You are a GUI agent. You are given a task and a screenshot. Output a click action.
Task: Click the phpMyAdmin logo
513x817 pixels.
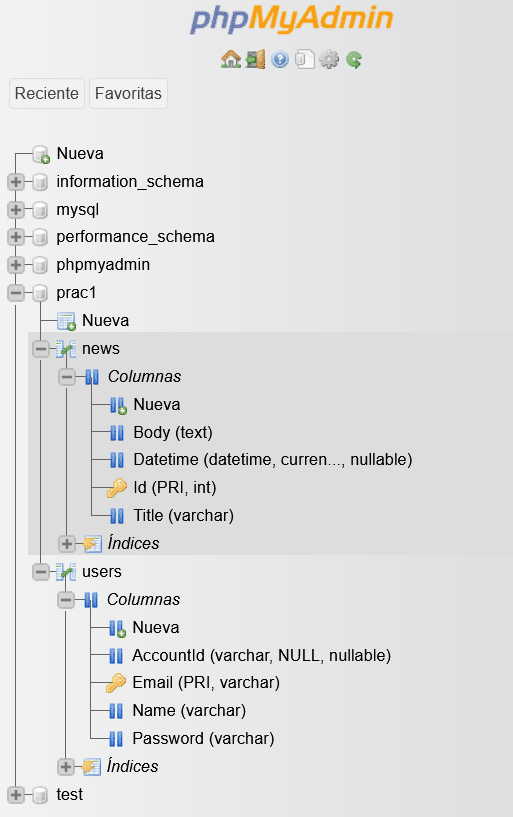point(292,20)
